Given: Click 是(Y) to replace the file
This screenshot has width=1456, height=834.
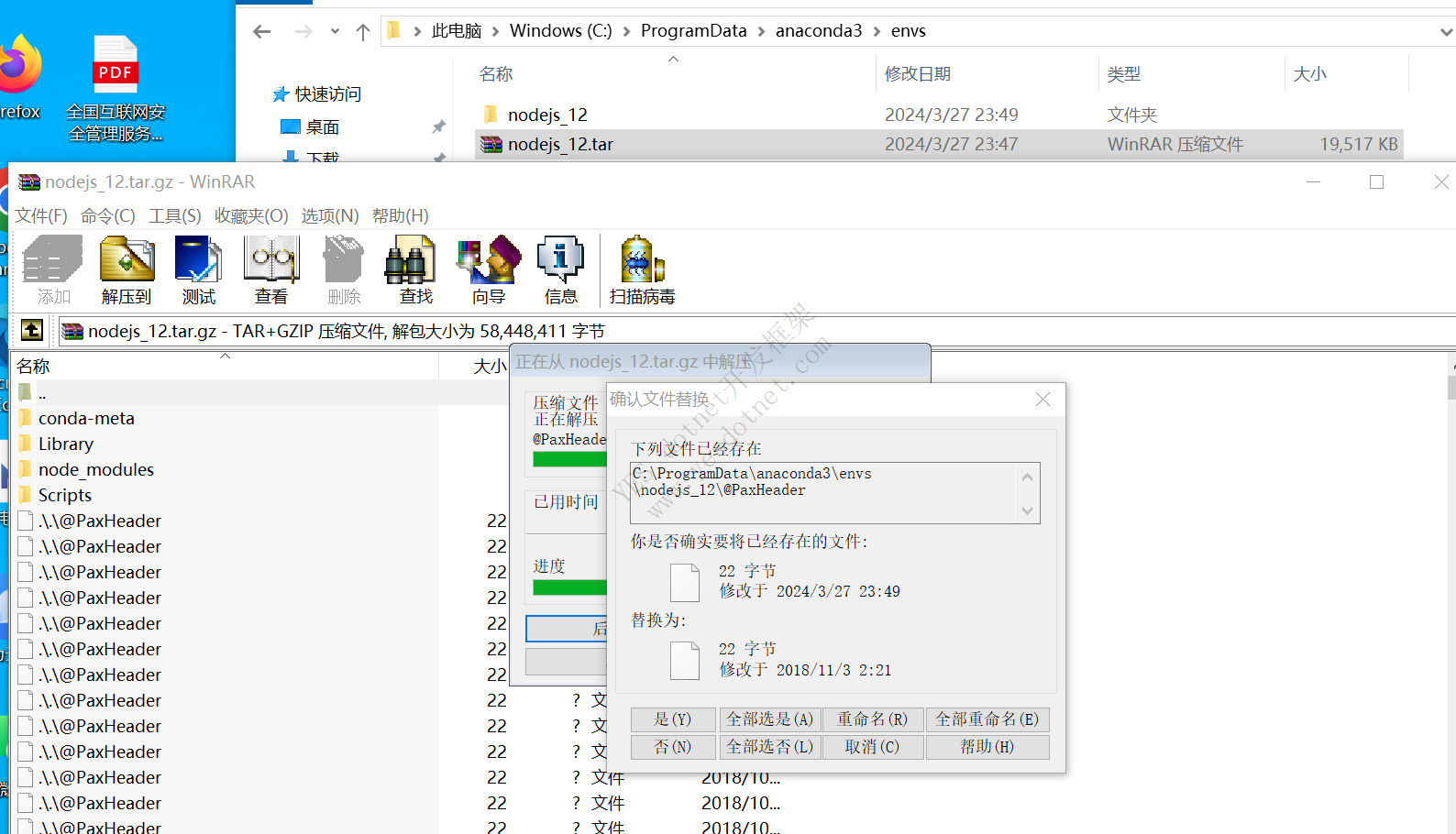Looking at the screenshot, I should coord(673,719).
